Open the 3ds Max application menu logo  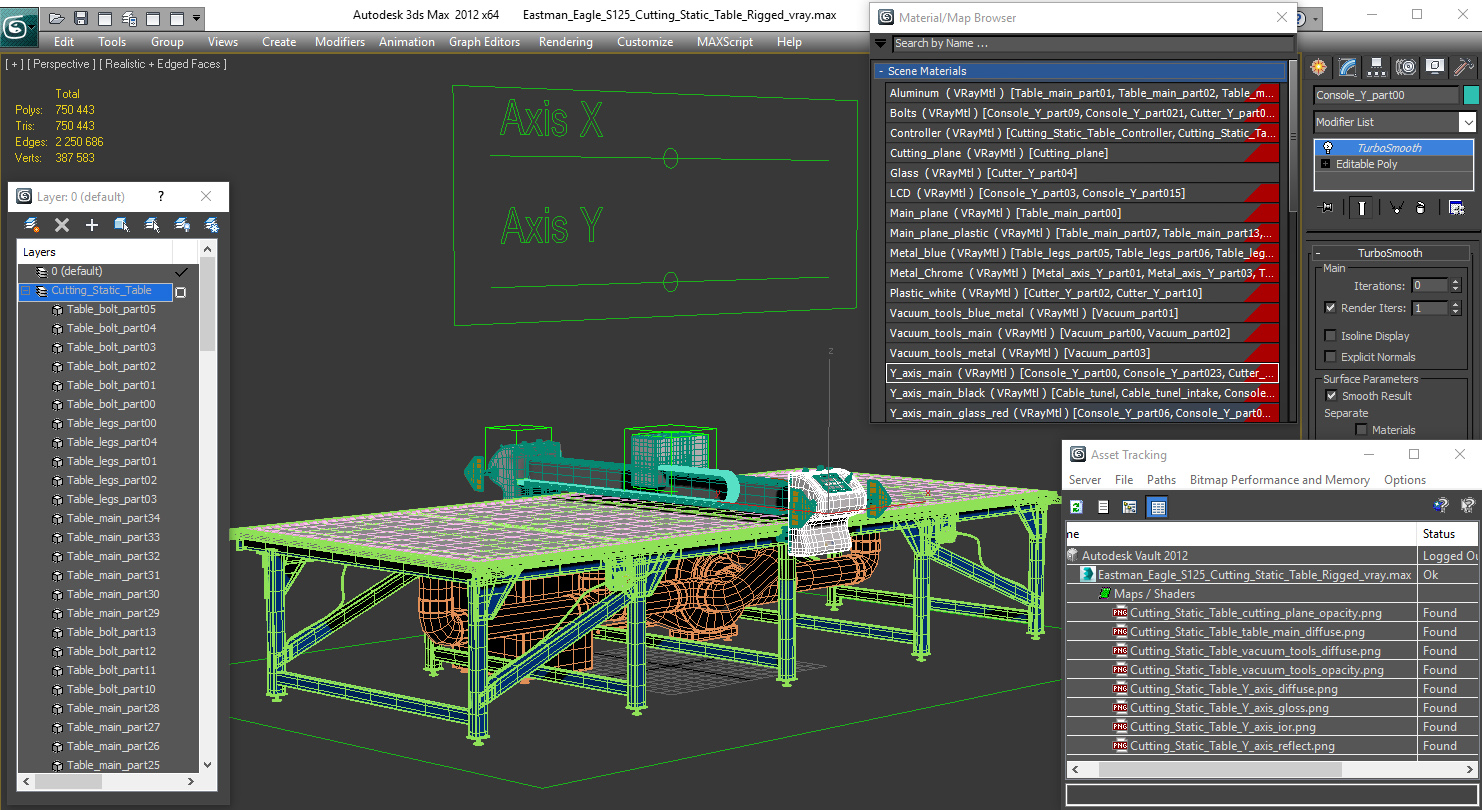pyautogui.click(x=17, y=27)
